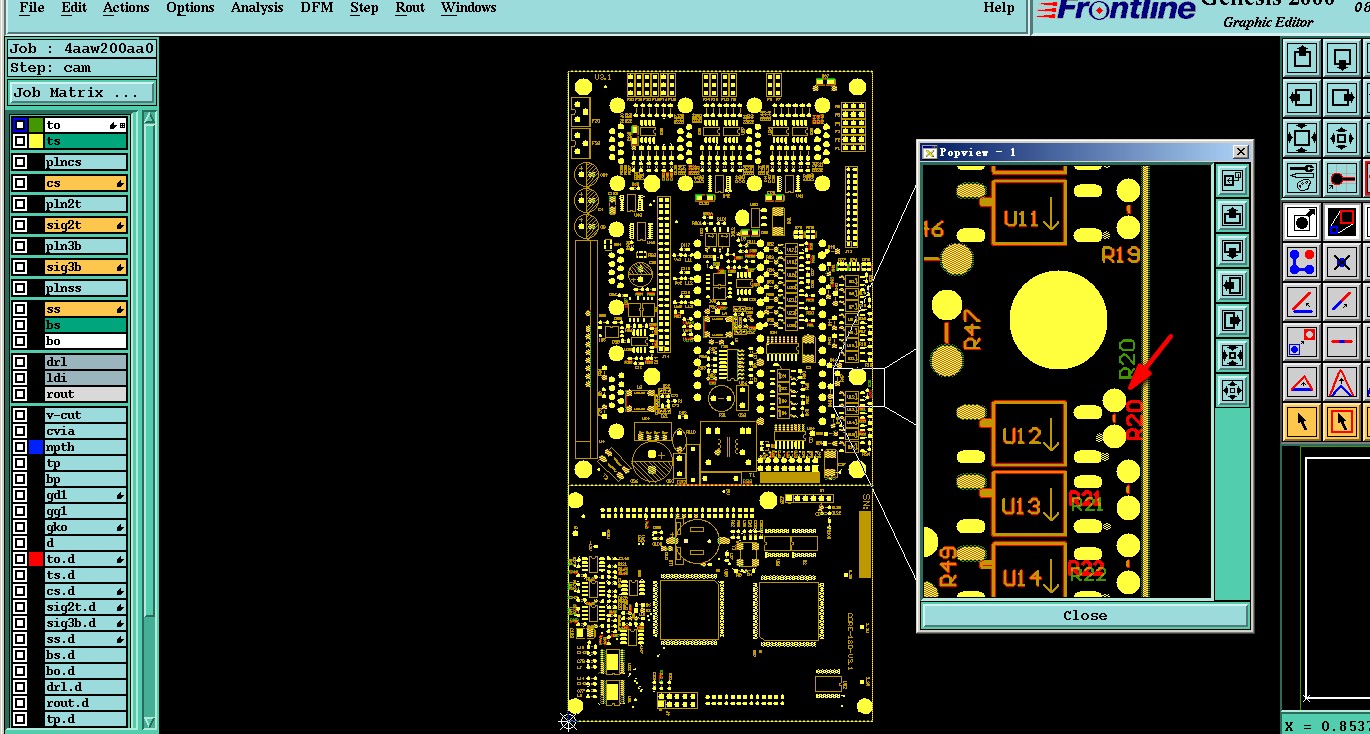The width and height of the screenshot is (1370, 734).
Task: Enable the checkbox for layer drl
Action: [x=20, y=362]
